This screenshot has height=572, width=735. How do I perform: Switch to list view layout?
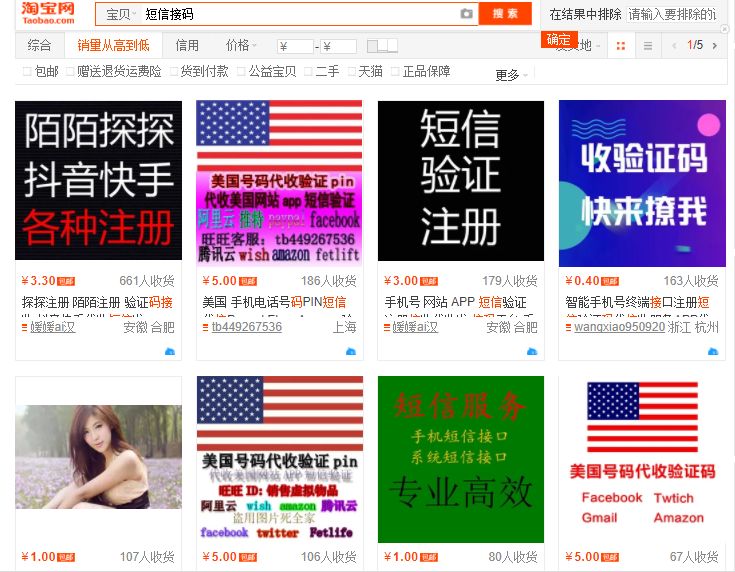[x=648, y=45]
